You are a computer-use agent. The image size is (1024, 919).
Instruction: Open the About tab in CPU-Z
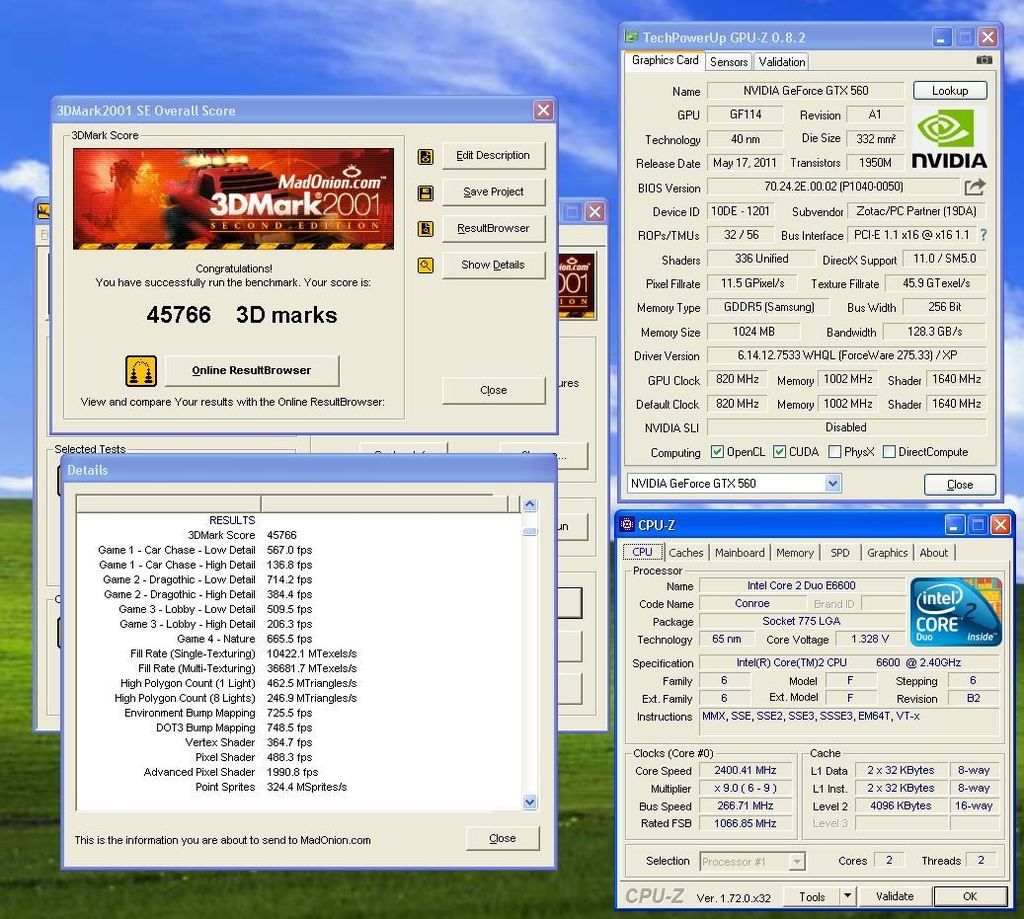pyautogui.click(x=934, y=553)
